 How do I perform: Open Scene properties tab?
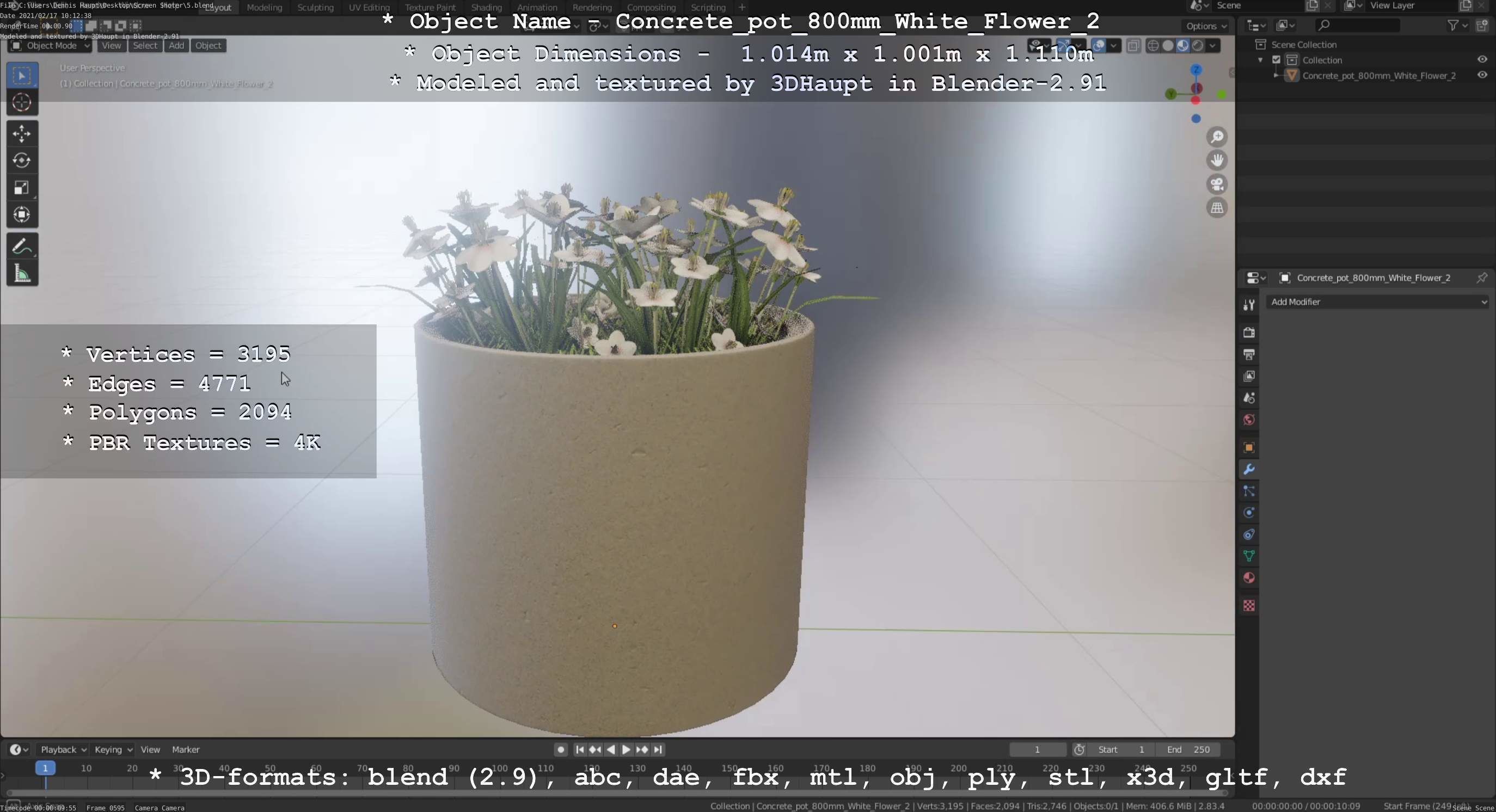tap(1249, 398)
